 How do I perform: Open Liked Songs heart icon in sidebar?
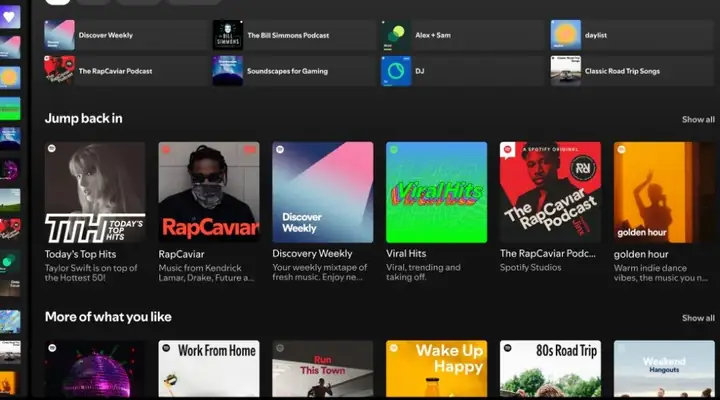pos(10,17)
